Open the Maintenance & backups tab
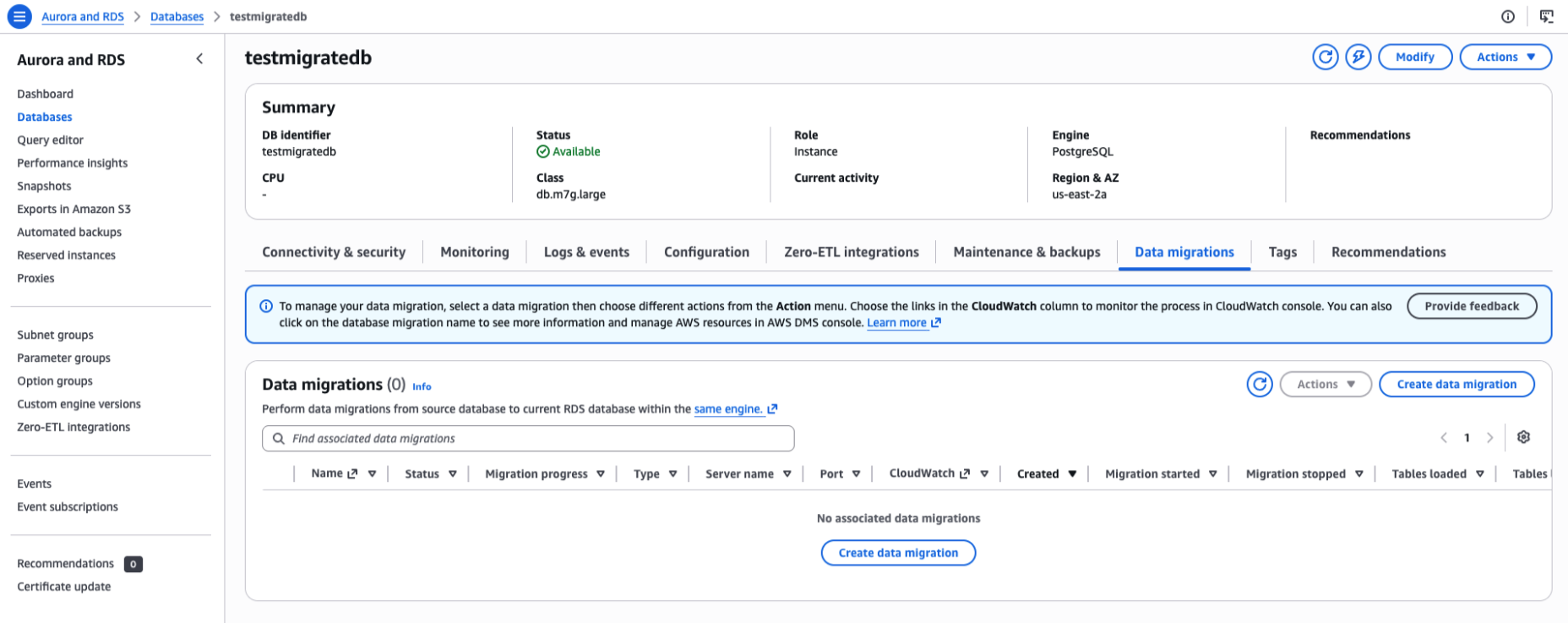 [x=1026, y=252]
